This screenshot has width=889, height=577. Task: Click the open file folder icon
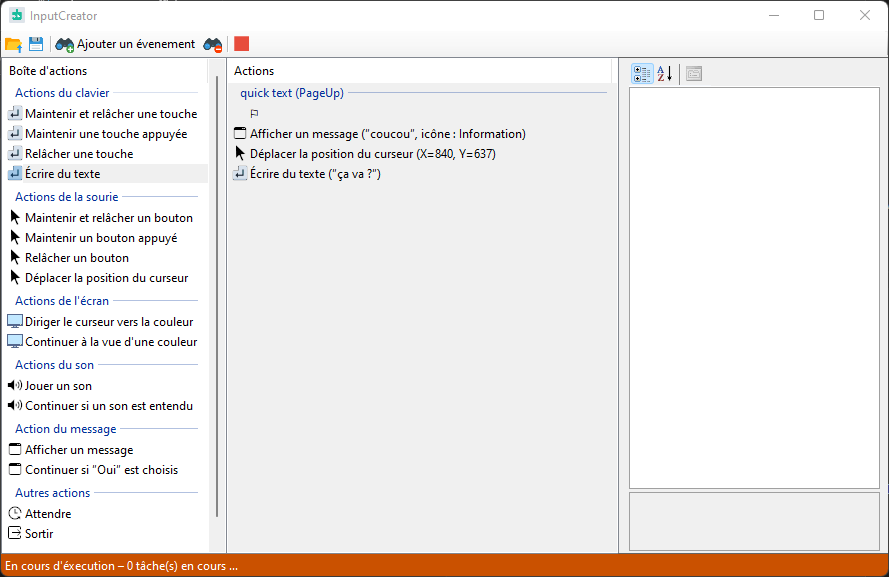[x=13, y=44]
